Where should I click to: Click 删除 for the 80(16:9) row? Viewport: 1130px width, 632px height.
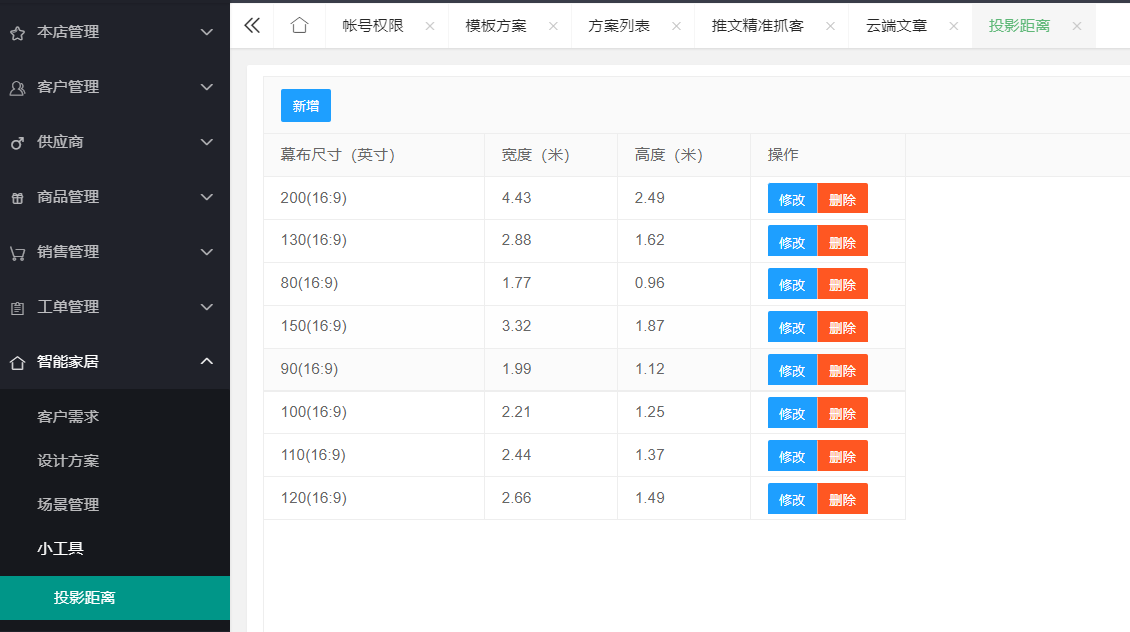click(x=842, y=285)
